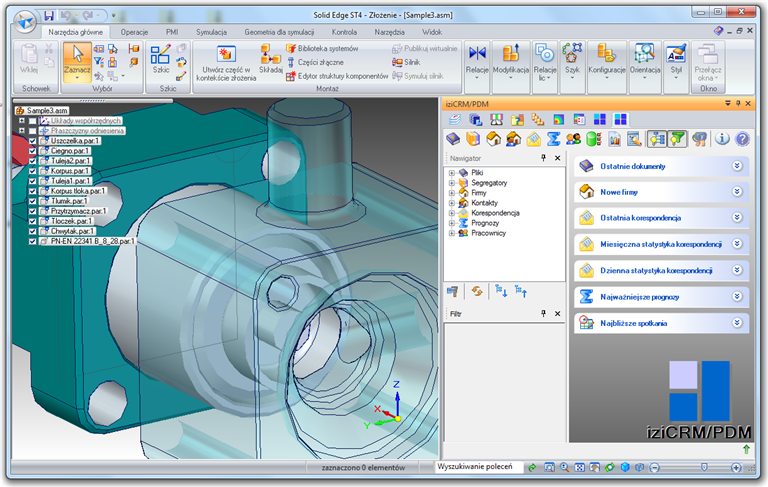Click Biblioteka systemów button
The height and width of the screenshot is (487, 768).
pyautogui.click(x=322, y=49)
